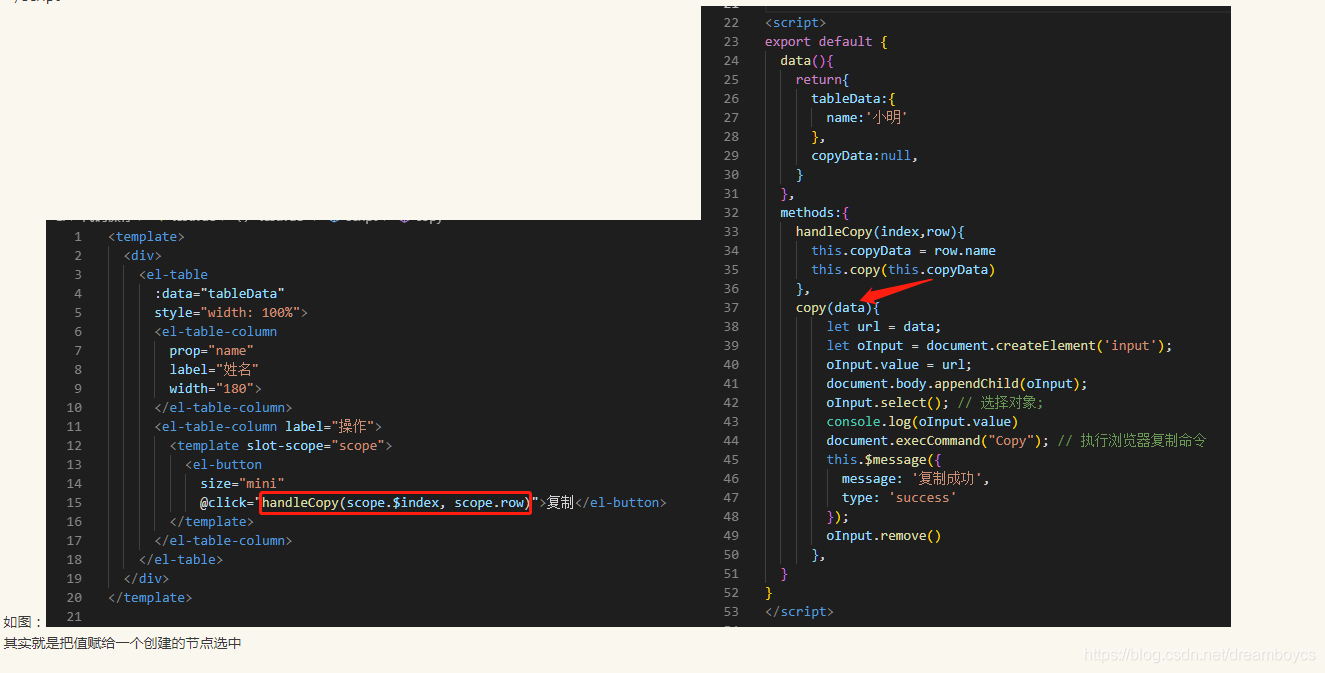1325x673 pixels.
Task: Click the 'oInput.remove()' line
Action: tap(884, 536)
